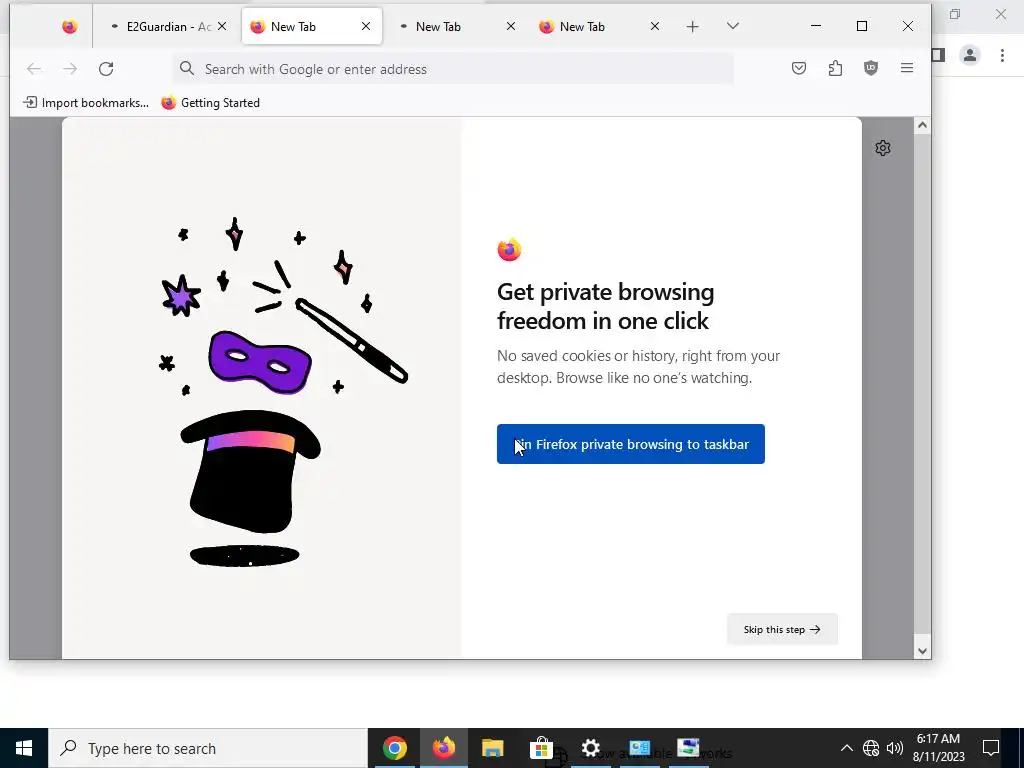
Task: Open the Chrome profile avatar in background window
Action: coord(970,55)
